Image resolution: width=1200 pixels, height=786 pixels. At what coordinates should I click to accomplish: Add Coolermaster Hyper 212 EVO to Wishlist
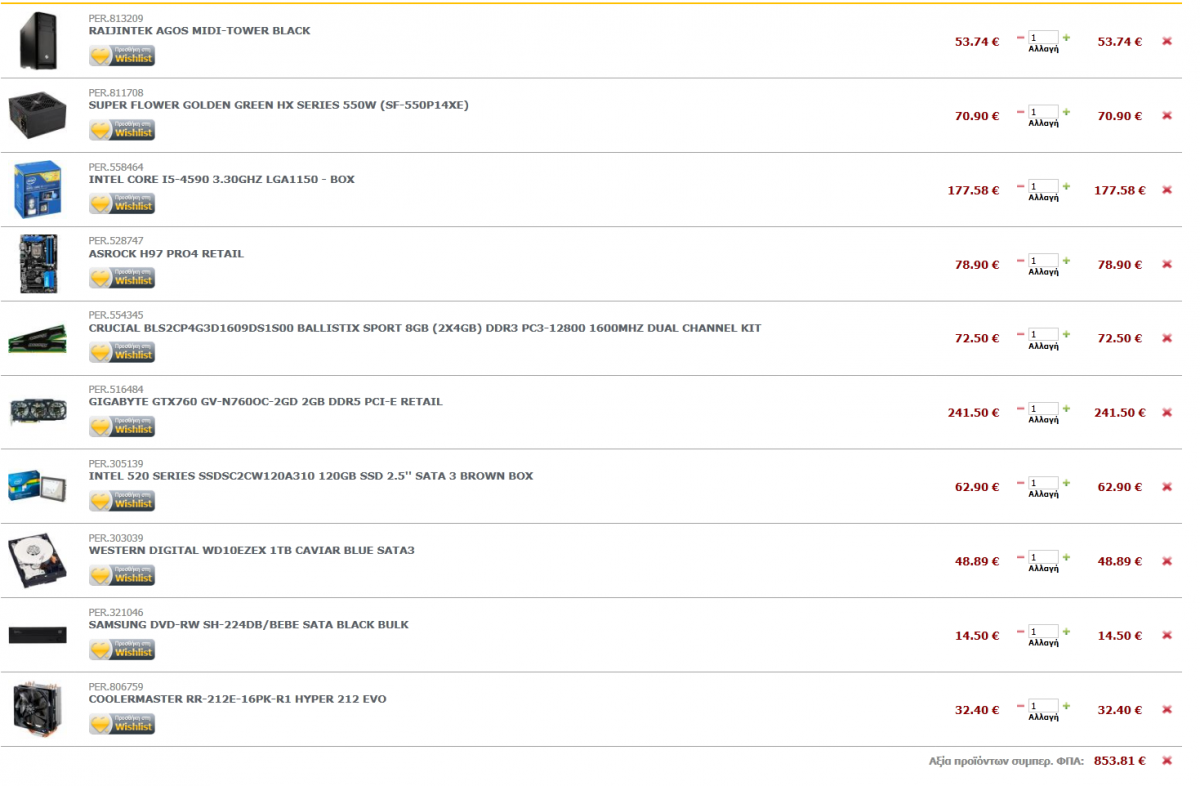point(122,724)
